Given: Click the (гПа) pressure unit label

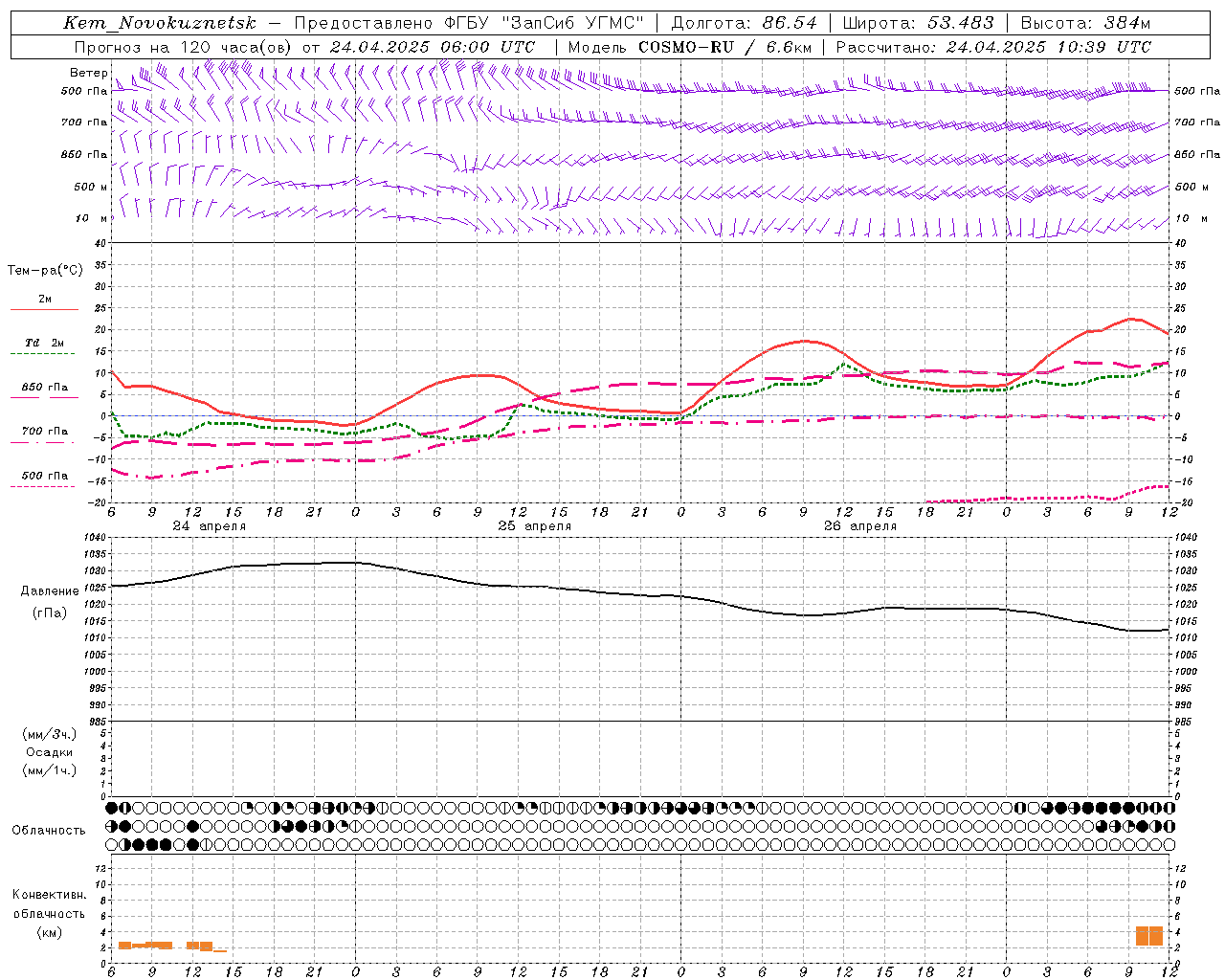Looking at the screenshot, I should pos(51,613).
